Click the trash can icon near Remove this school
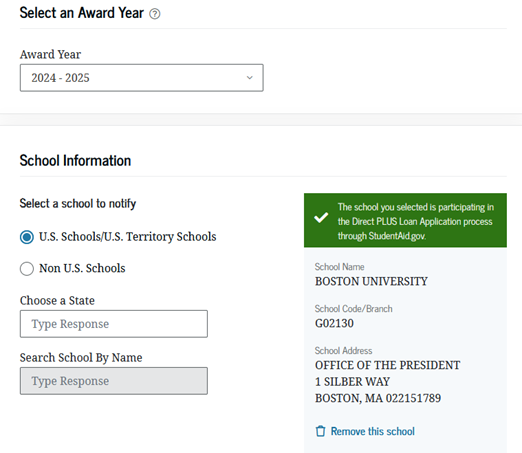This screenshot has width=522, height=453. point(320,431)
